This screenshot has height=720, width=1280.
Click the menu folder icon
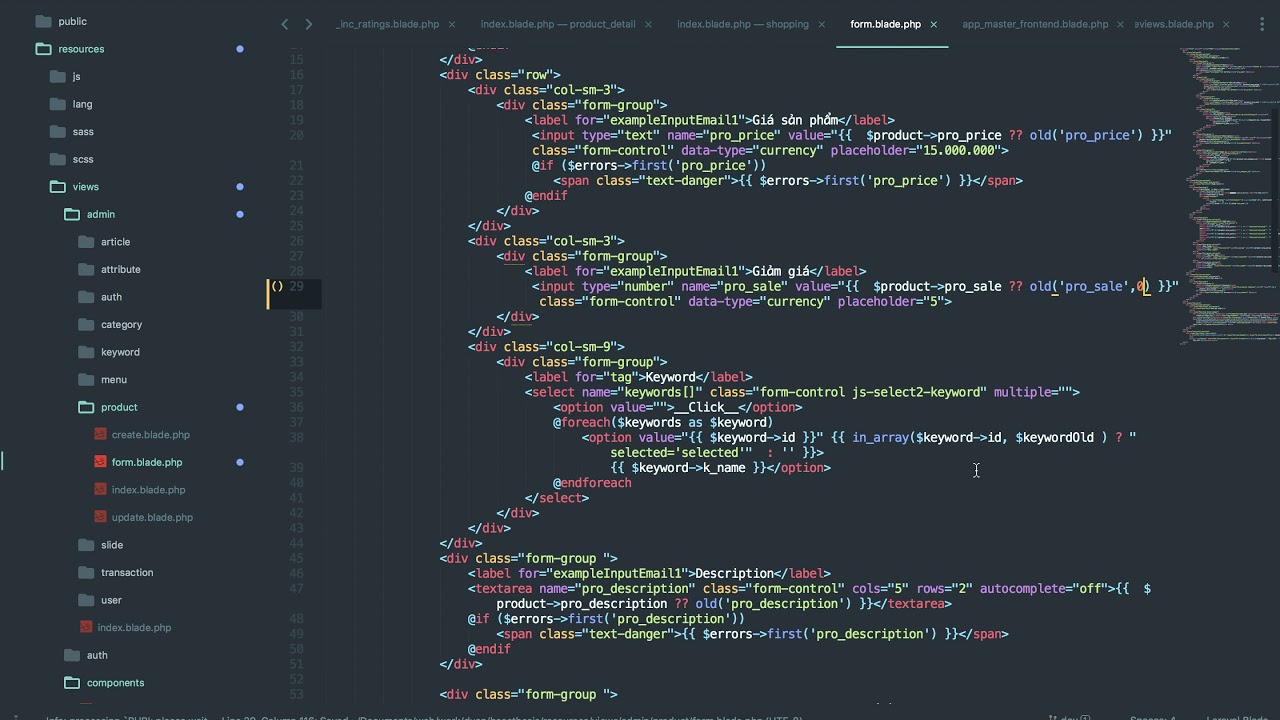tap(86, 379)
